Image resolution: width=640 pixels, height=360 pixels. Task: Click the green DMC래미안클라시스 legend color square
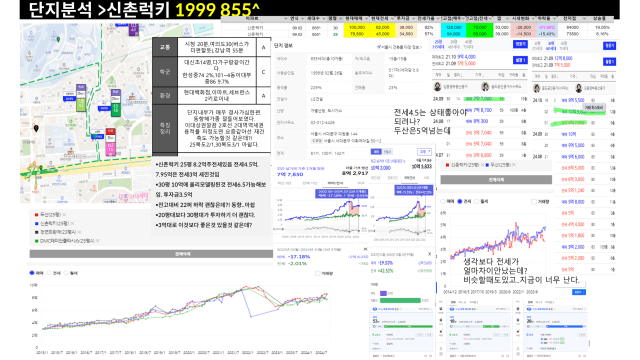pyautogui.click(x=37, y=241)
